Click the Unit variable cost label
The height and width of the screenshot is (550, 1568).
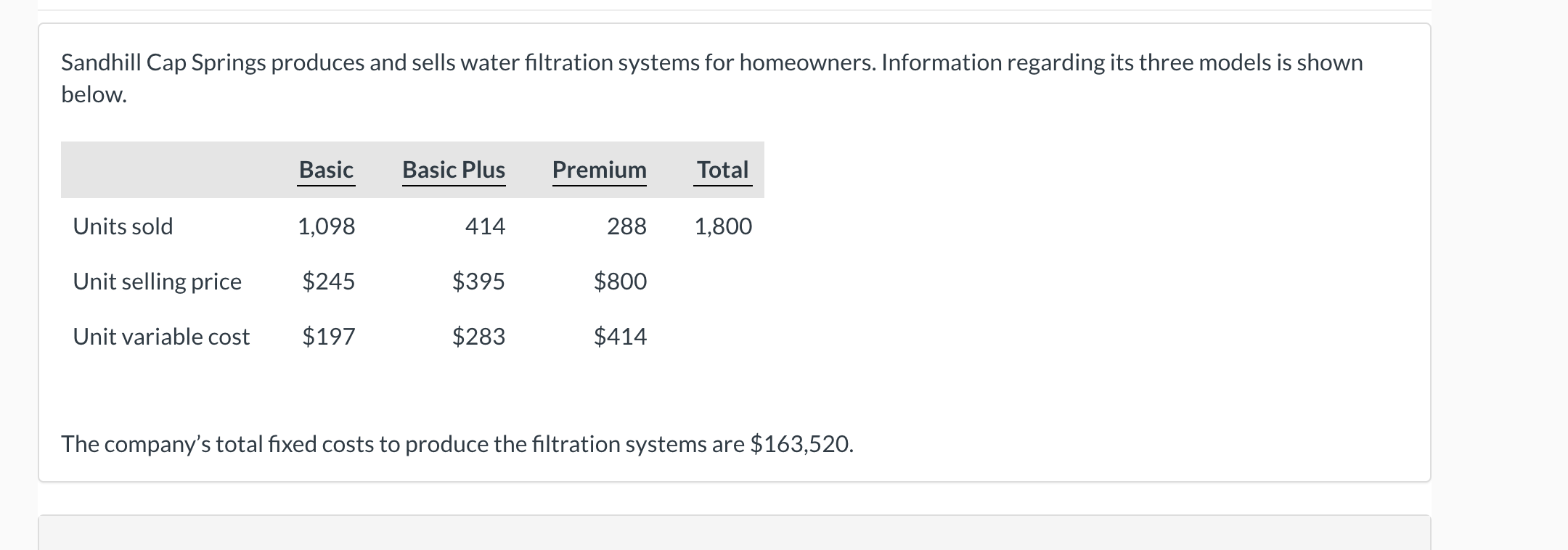click(x=161, y=337)
